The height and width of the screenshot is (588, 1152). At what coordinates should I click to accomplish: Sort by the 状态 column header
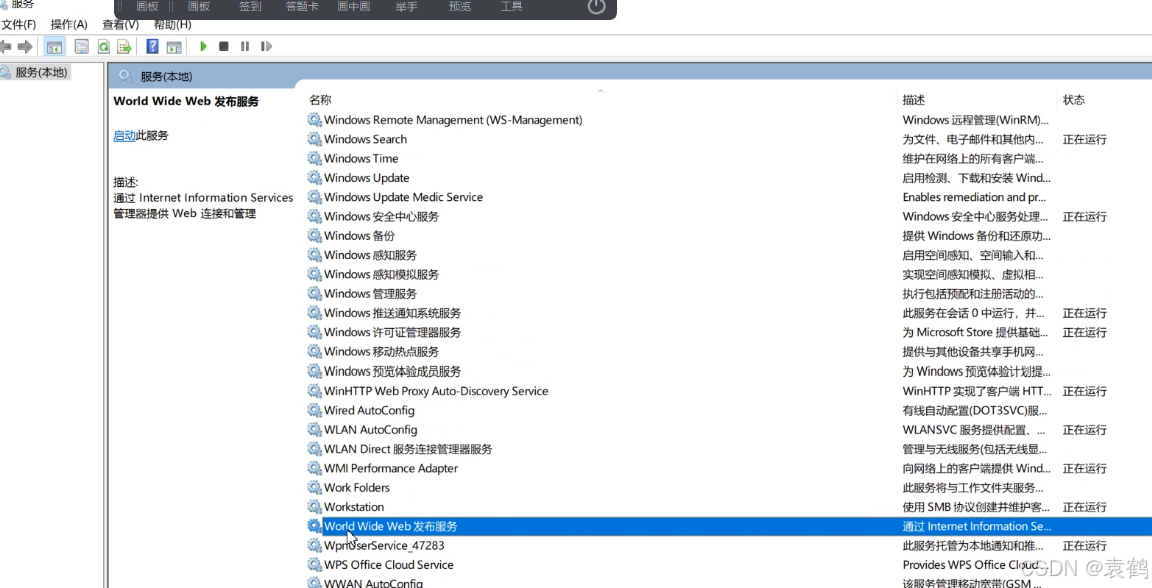click(1073, 99)
